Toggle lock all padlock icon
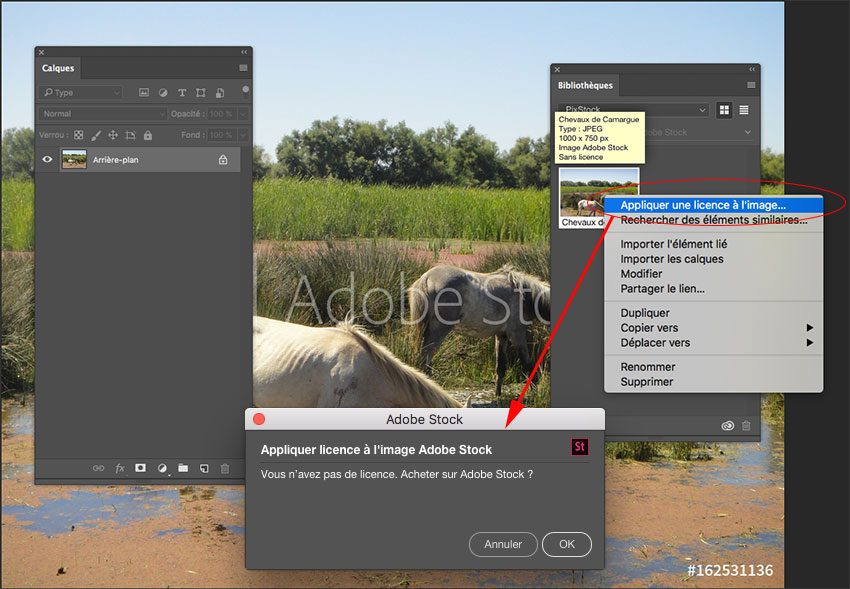The width and height of the screenshot is (850, 589). tap(147, 135)
